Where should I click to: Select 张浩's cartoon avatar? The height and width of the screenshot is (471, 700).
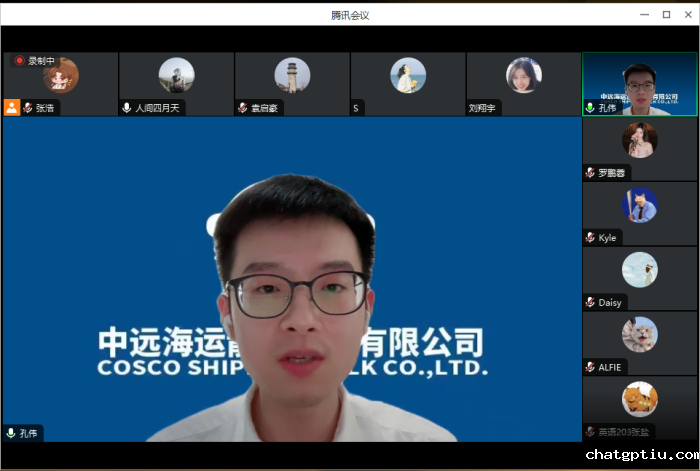click(x=61, y=75)
